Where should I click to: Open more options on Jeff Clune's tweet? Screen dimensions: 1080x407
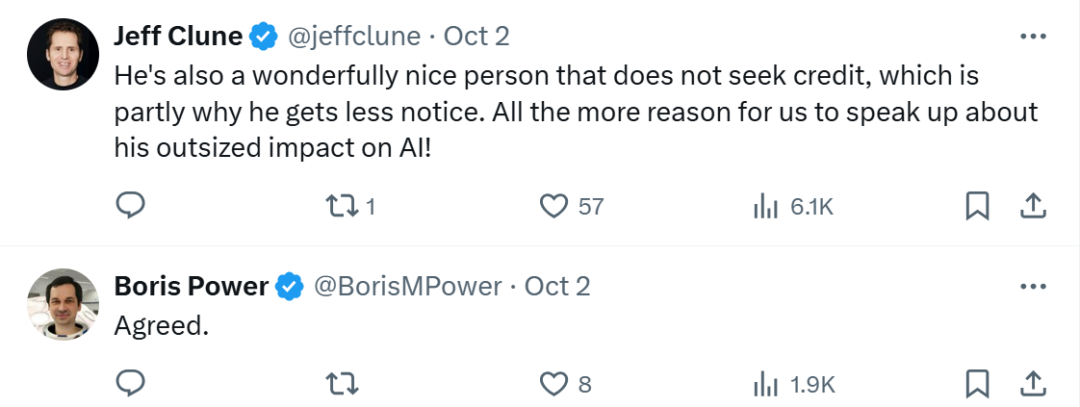pyautogui.click(x=1032, y=37)
